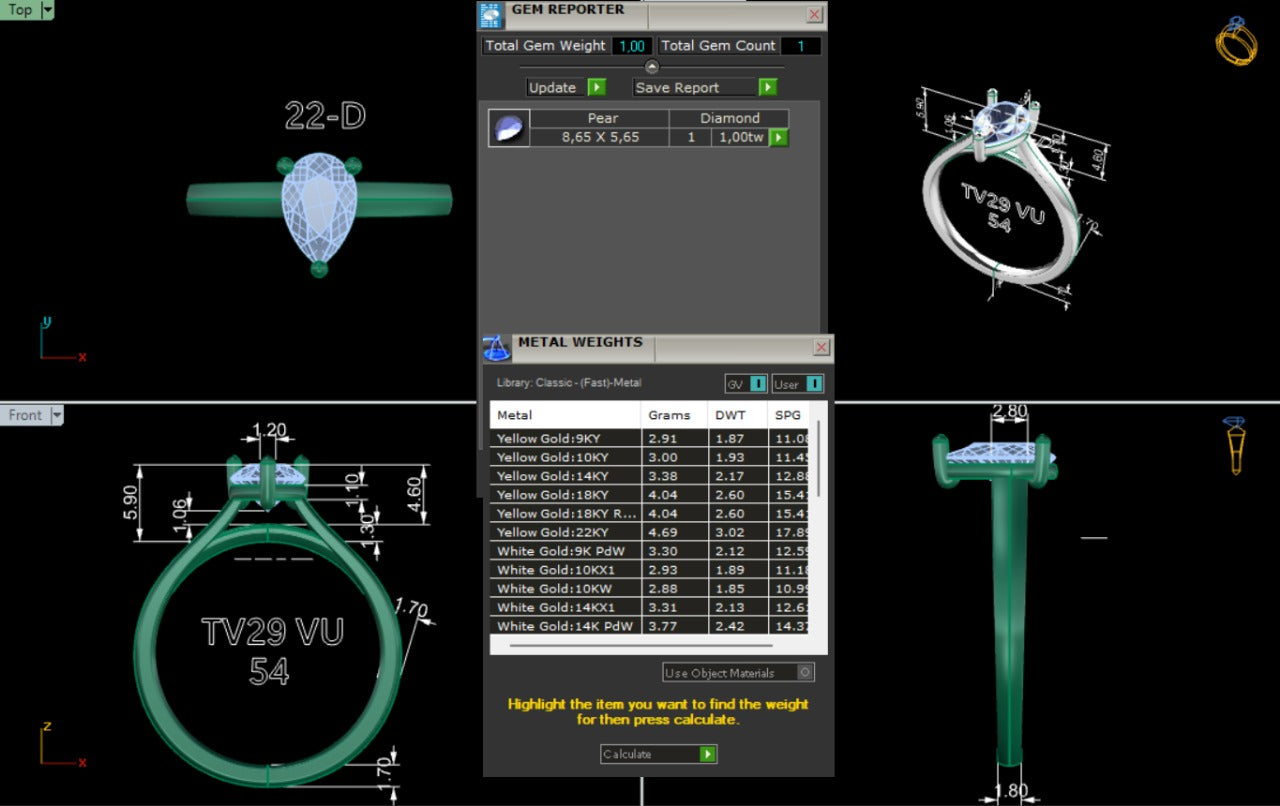Image resolution: width=1280 pixels, height=806 pixels.
Task: Click the DWT column header
Action: (737, 415)
